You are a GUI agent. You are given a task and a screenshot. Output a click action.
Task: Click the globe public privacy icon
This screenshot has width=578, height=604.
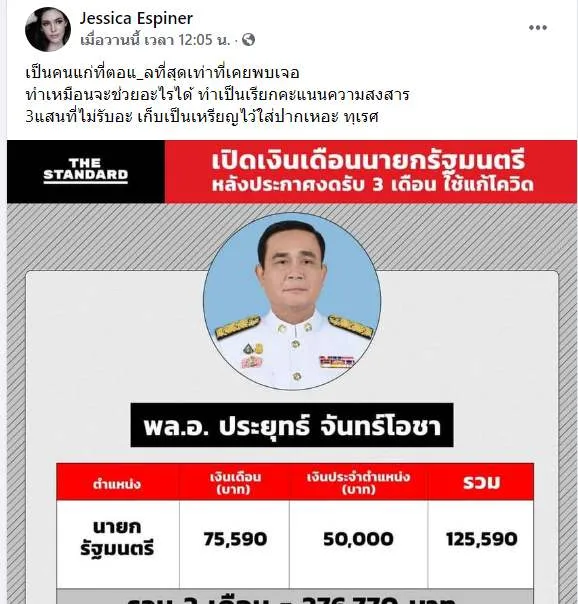[x=248, y=40]
